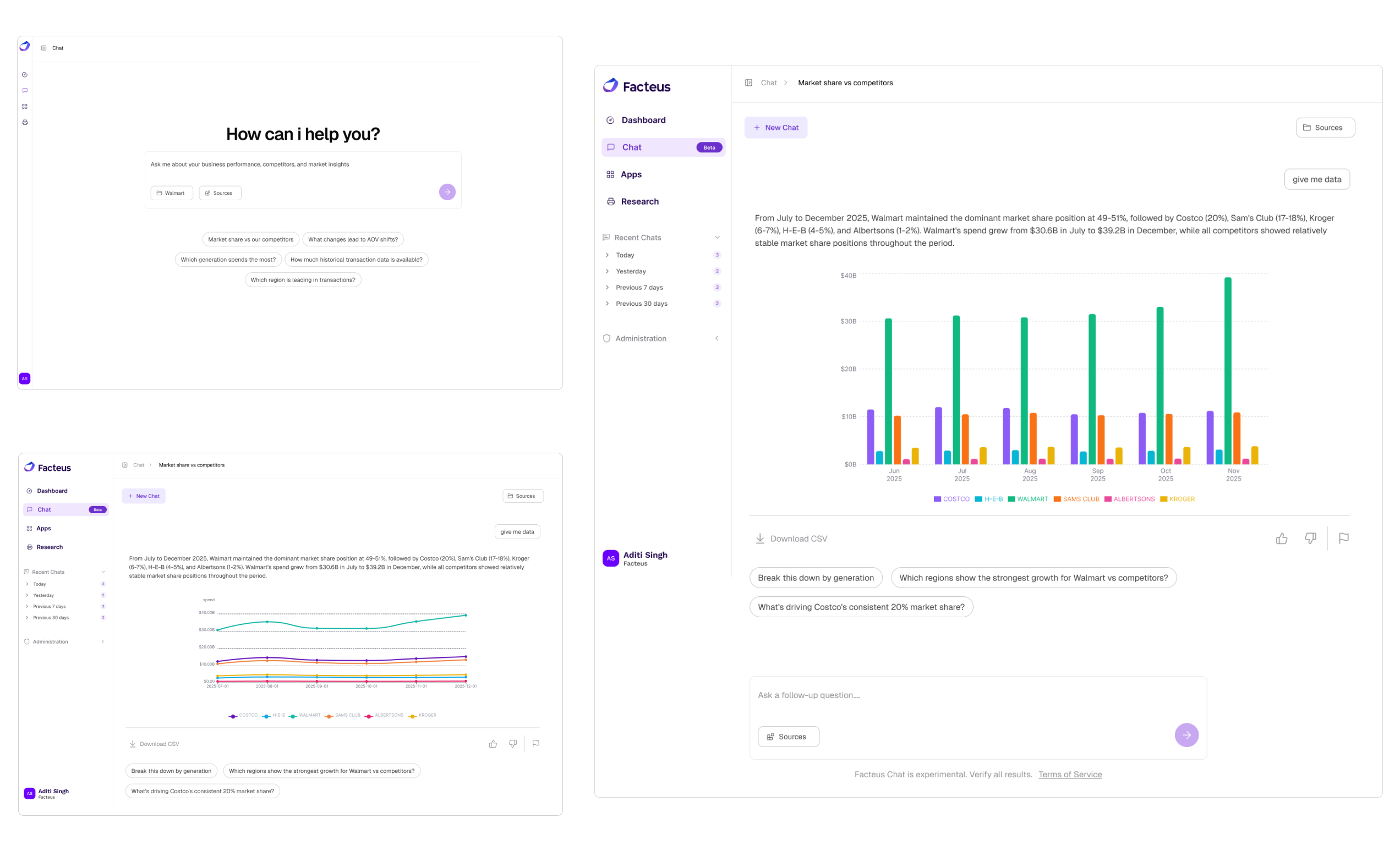Screen dimensions: 1400x851
Task: Open the Terms of Service link
Action: [1069, 775]
